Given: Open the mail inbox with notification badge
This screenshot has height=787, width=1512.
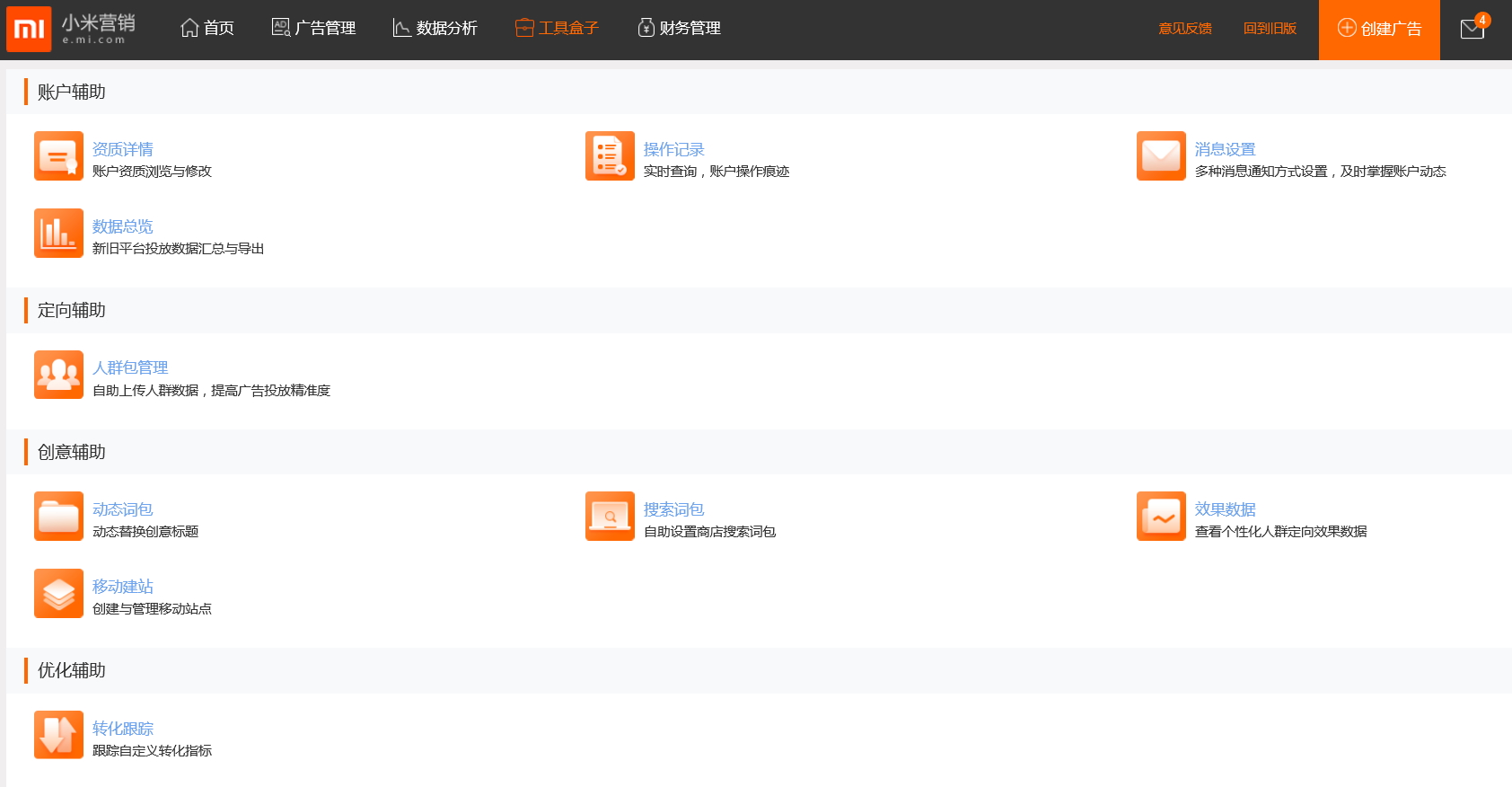Looking at the screenshot, I should tap(1472, 29).
